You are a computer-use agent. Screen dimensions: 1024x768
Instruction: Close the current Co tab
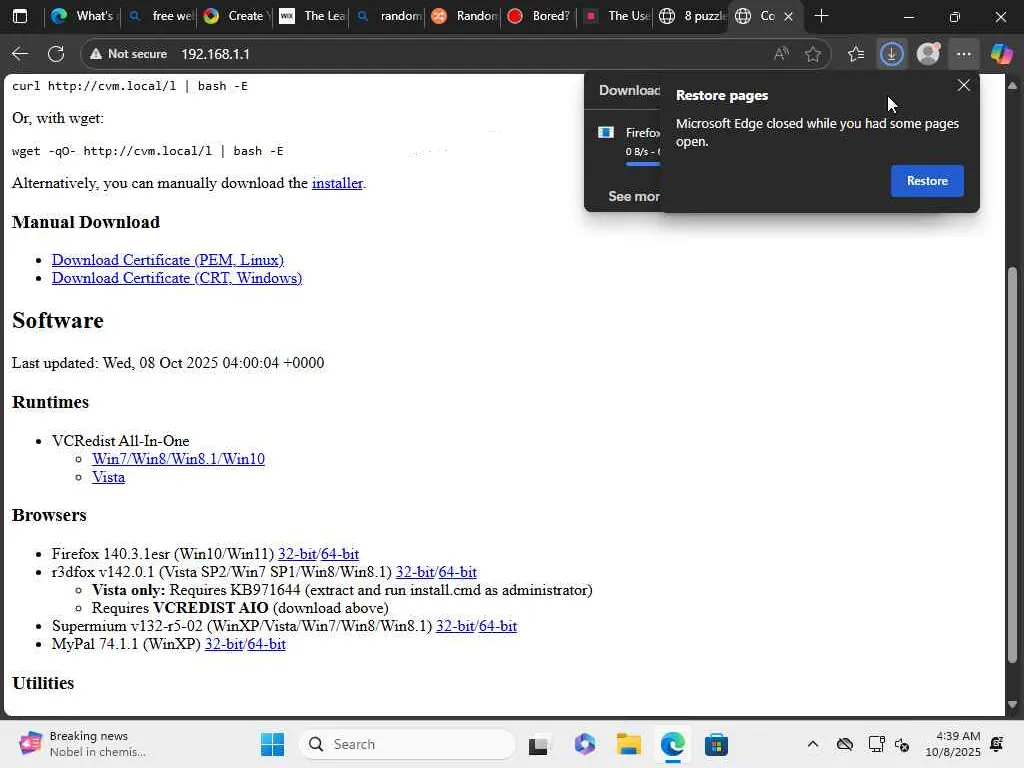pyautogui.click(x=788, y=17)
